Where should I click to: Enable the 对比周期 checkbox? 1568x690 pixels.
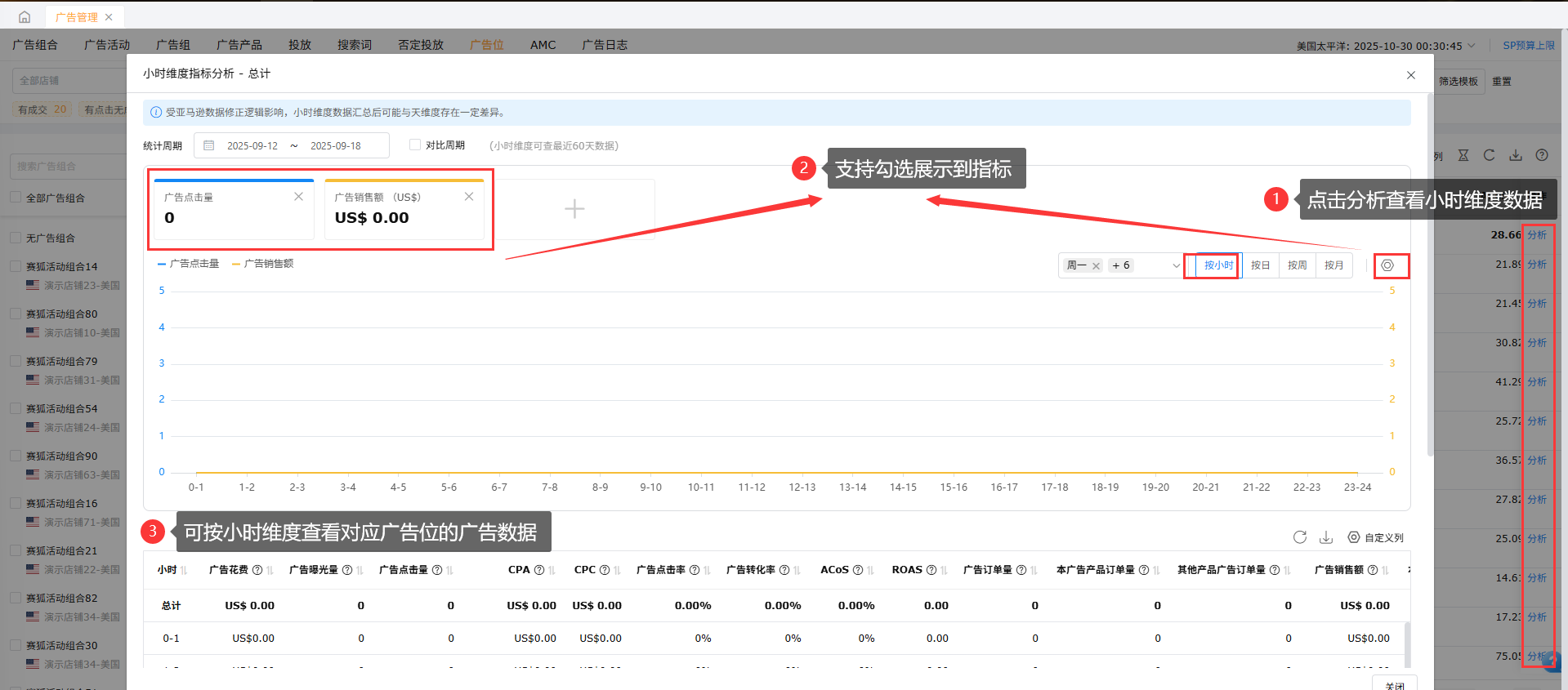coord(415,145)
